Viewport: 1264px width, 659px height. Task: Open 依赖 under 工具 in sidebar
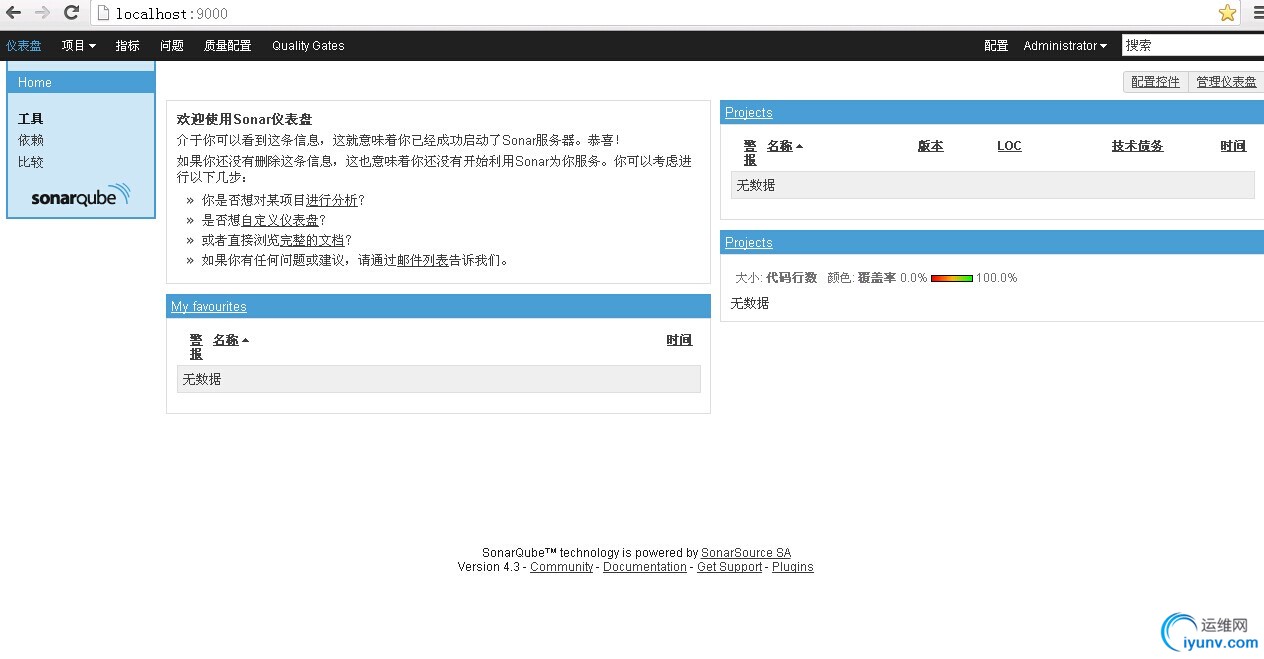click(x=31, y=140)
